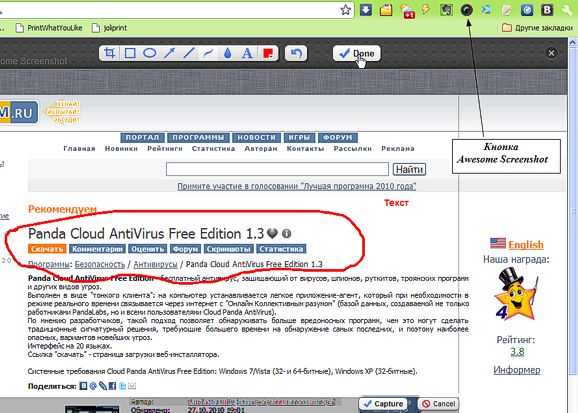The width and height of the screenshot is (578, 413).
Task: Switch to the ПОРТАЛ tab
Action: 142,138
